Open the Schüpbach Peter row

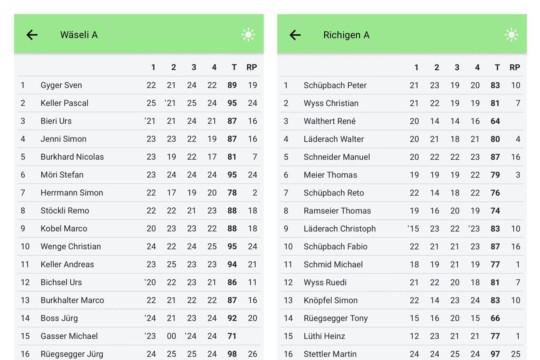point(402,85)
